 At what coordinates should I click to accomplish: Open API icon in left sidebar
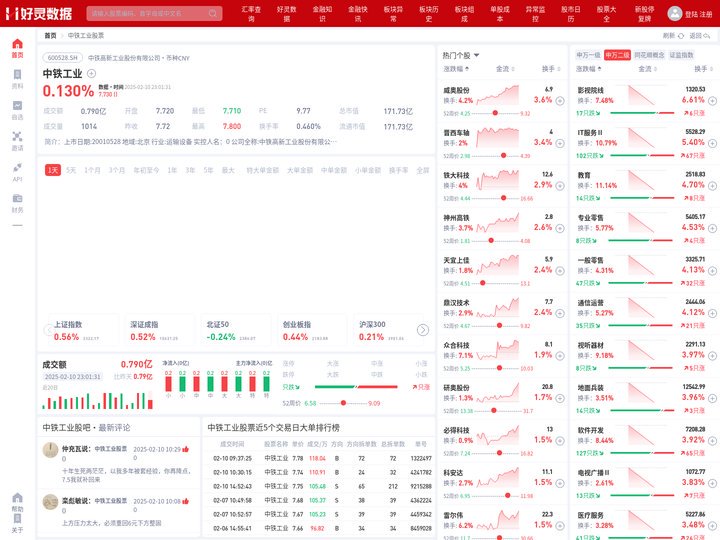[17, 167]
